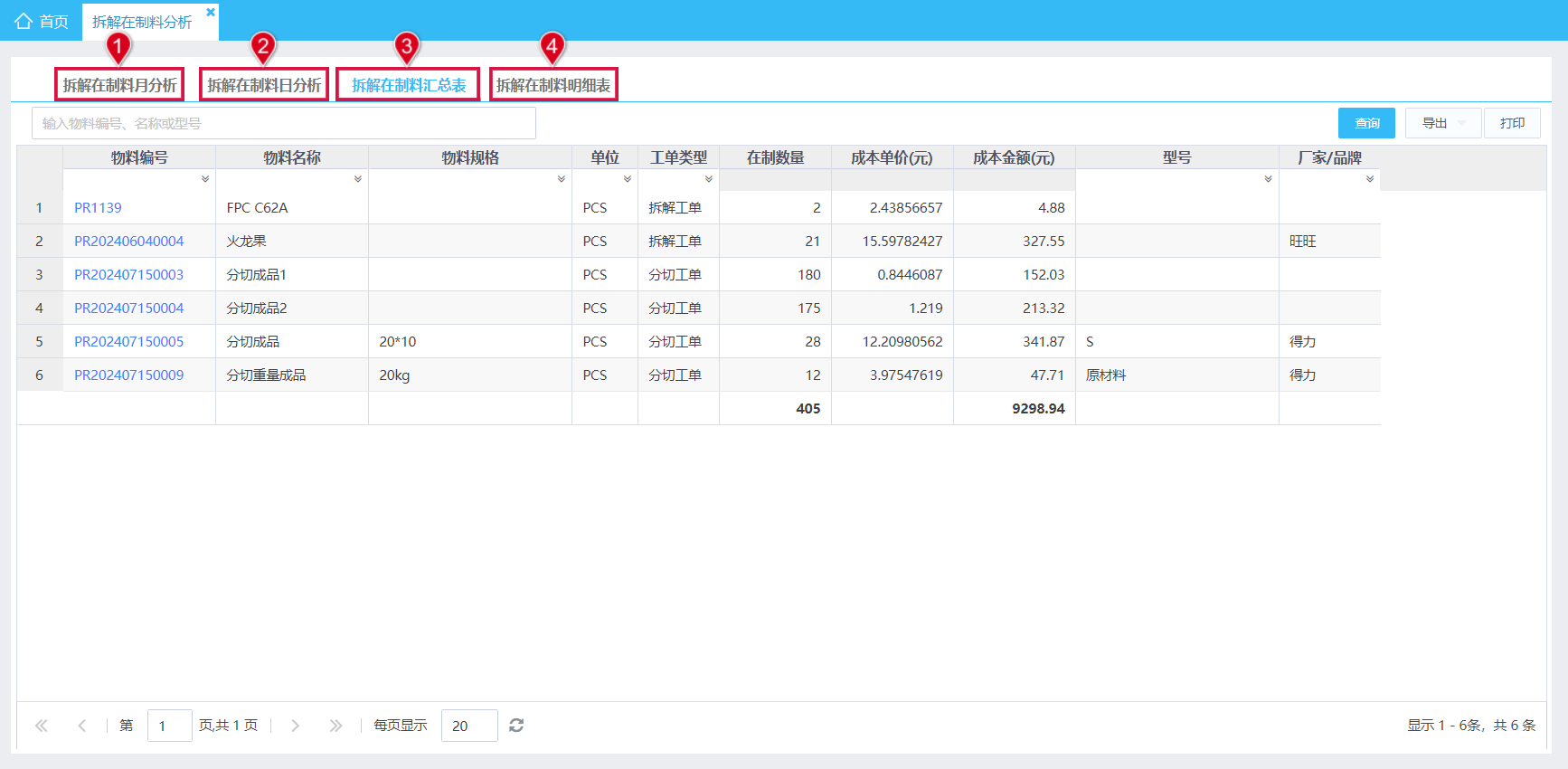Expand 物料规格 column filter dropdown

click(562, 179)
